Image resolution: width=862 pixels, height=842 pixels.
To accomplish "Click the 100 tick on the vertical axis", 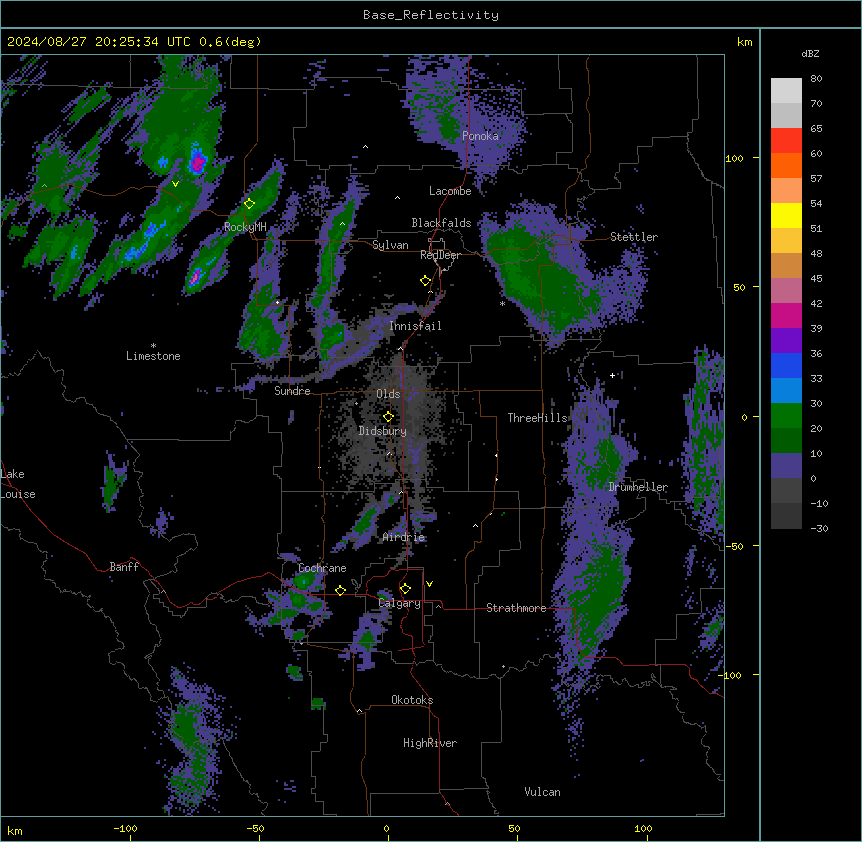I will point(734,158).
